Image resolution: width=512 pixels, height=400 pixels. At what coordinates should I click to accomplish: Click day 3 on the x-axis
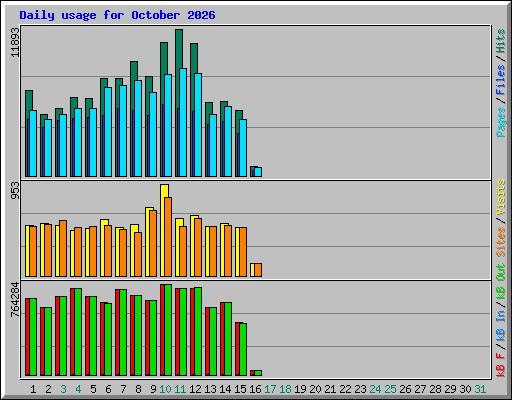[63, 389]
